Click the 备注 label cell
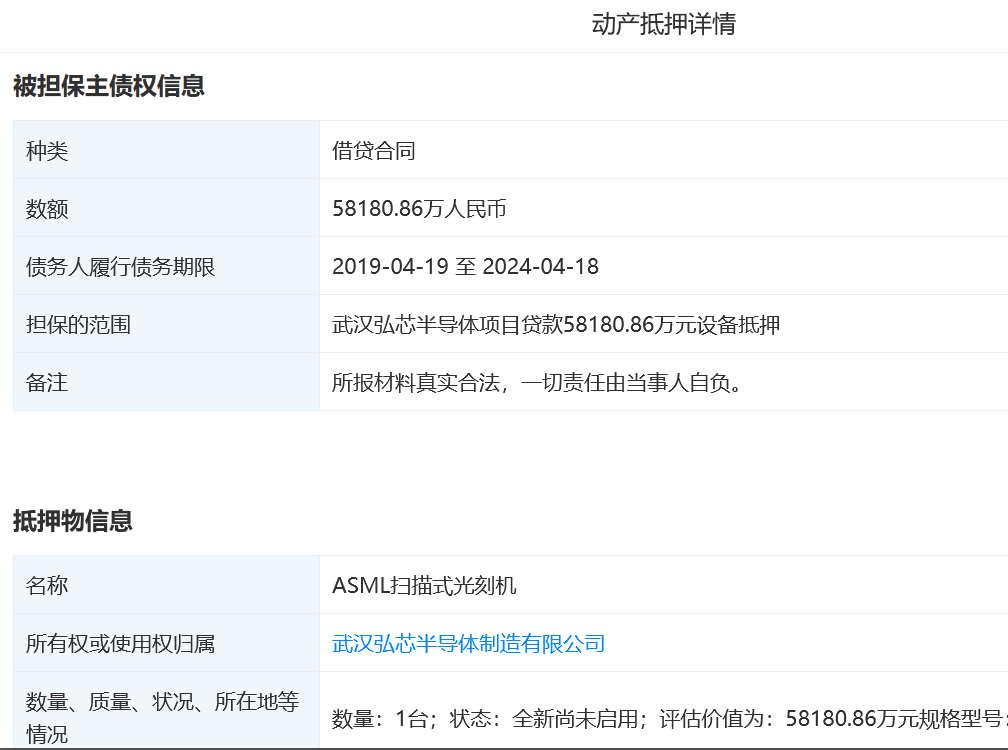 (166, 382)
